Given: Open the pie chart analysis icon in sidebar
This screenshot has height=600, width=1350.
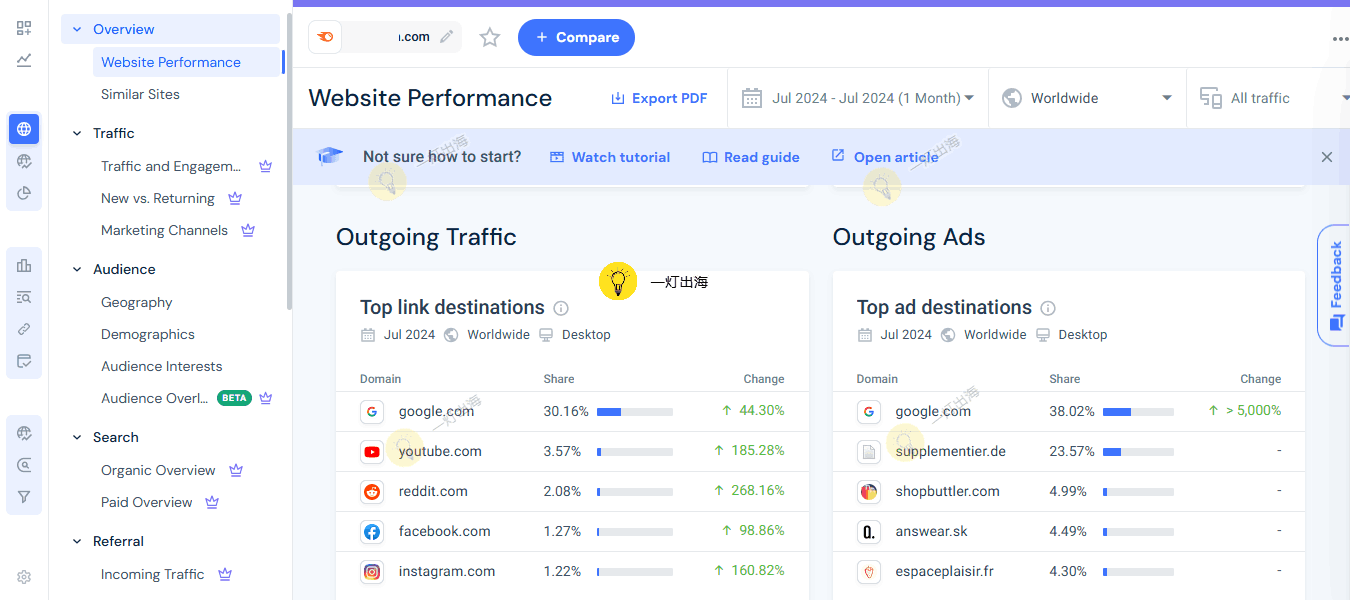Looking at the screenshot, I should [24, 193].
